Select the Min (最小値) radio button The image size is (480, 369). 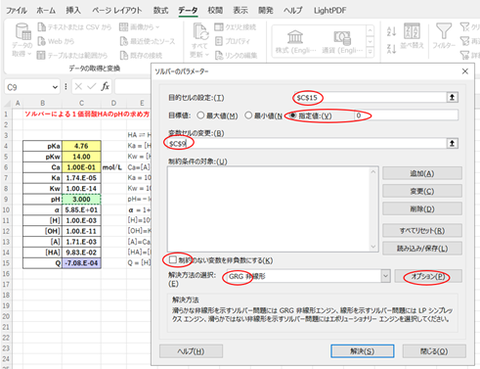coord(248,116)
